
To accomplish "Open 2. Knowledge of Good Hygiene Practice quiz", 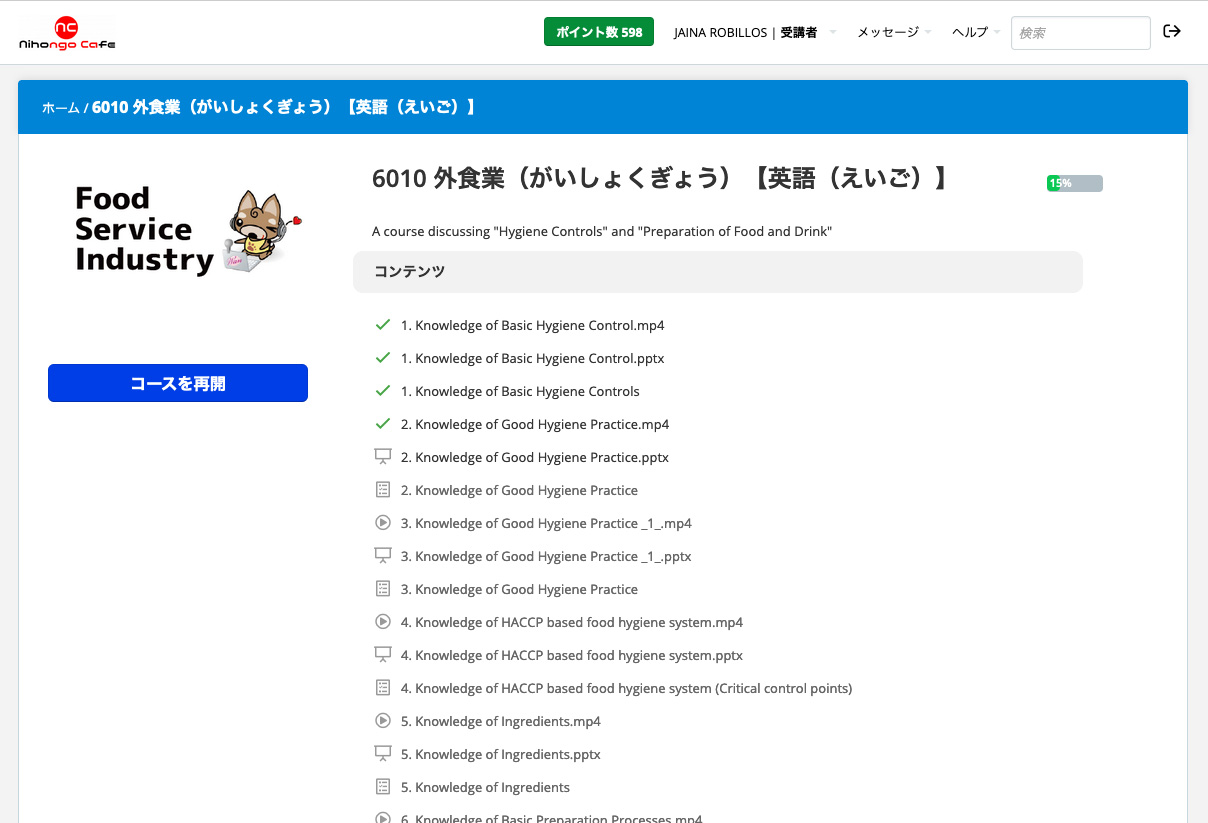I will click(519, 490).
